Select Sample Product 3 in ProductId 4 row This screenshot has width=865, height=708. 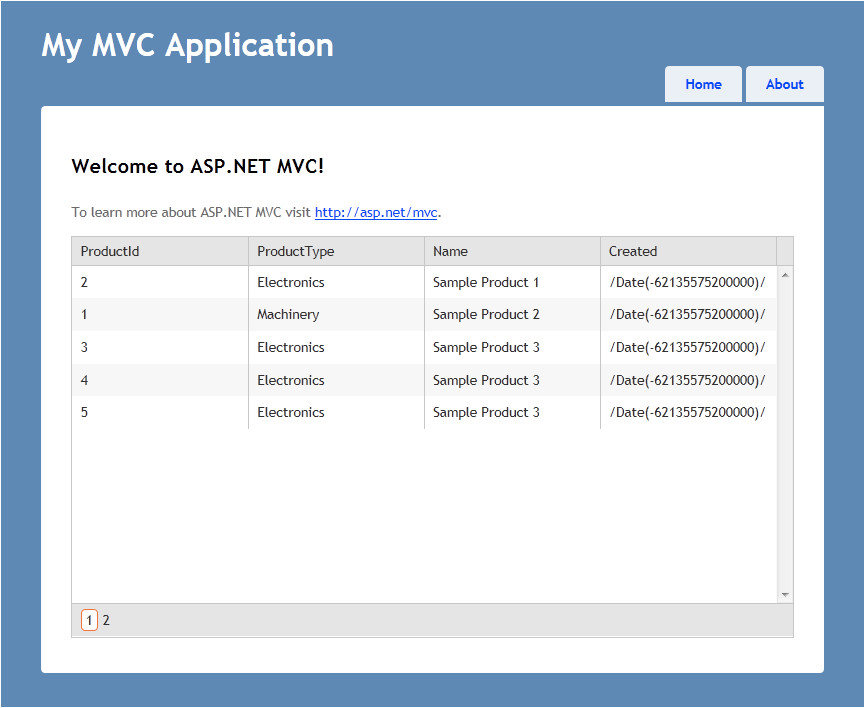[x=512, y=380]
